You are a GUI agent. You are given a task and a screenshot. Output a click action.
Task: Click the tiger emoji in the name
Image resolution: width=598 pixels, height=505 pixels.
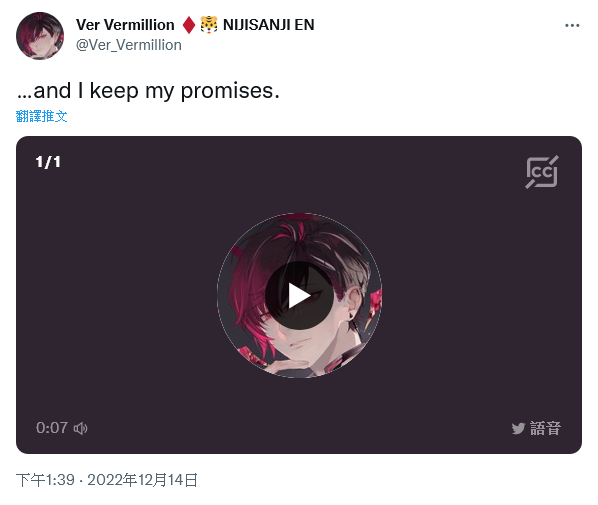[209, 25]
